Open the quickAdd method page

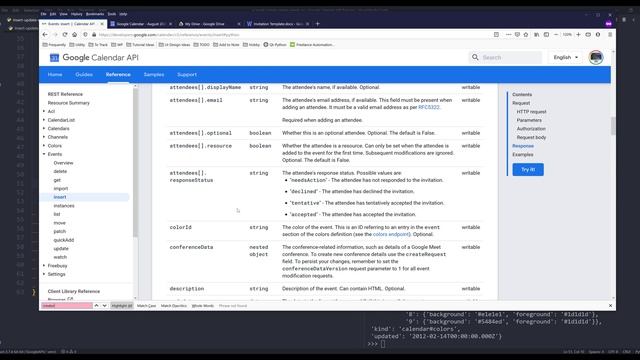click(x=64, y=240)
